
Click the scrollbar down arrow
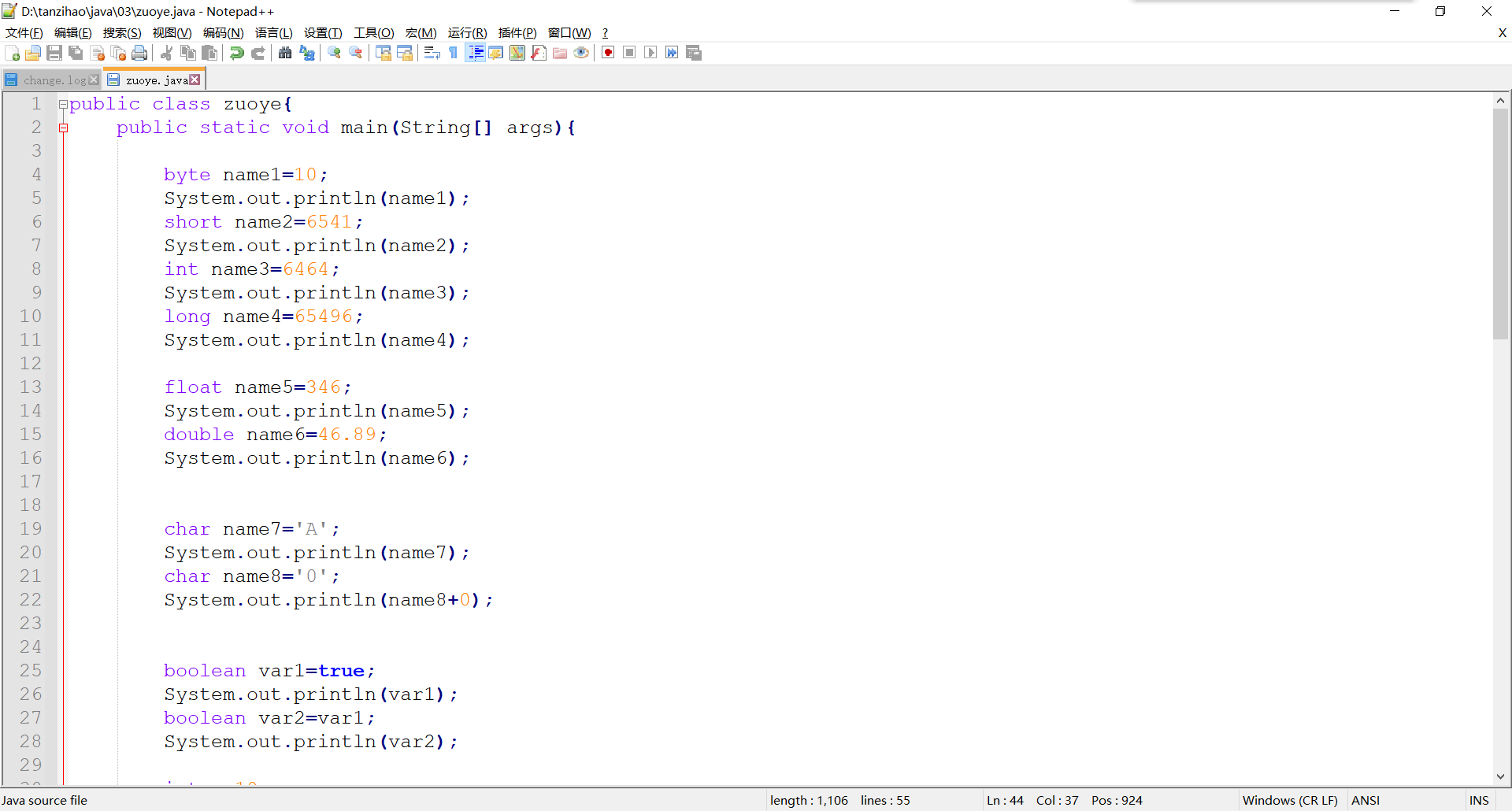pos(1500,776)
